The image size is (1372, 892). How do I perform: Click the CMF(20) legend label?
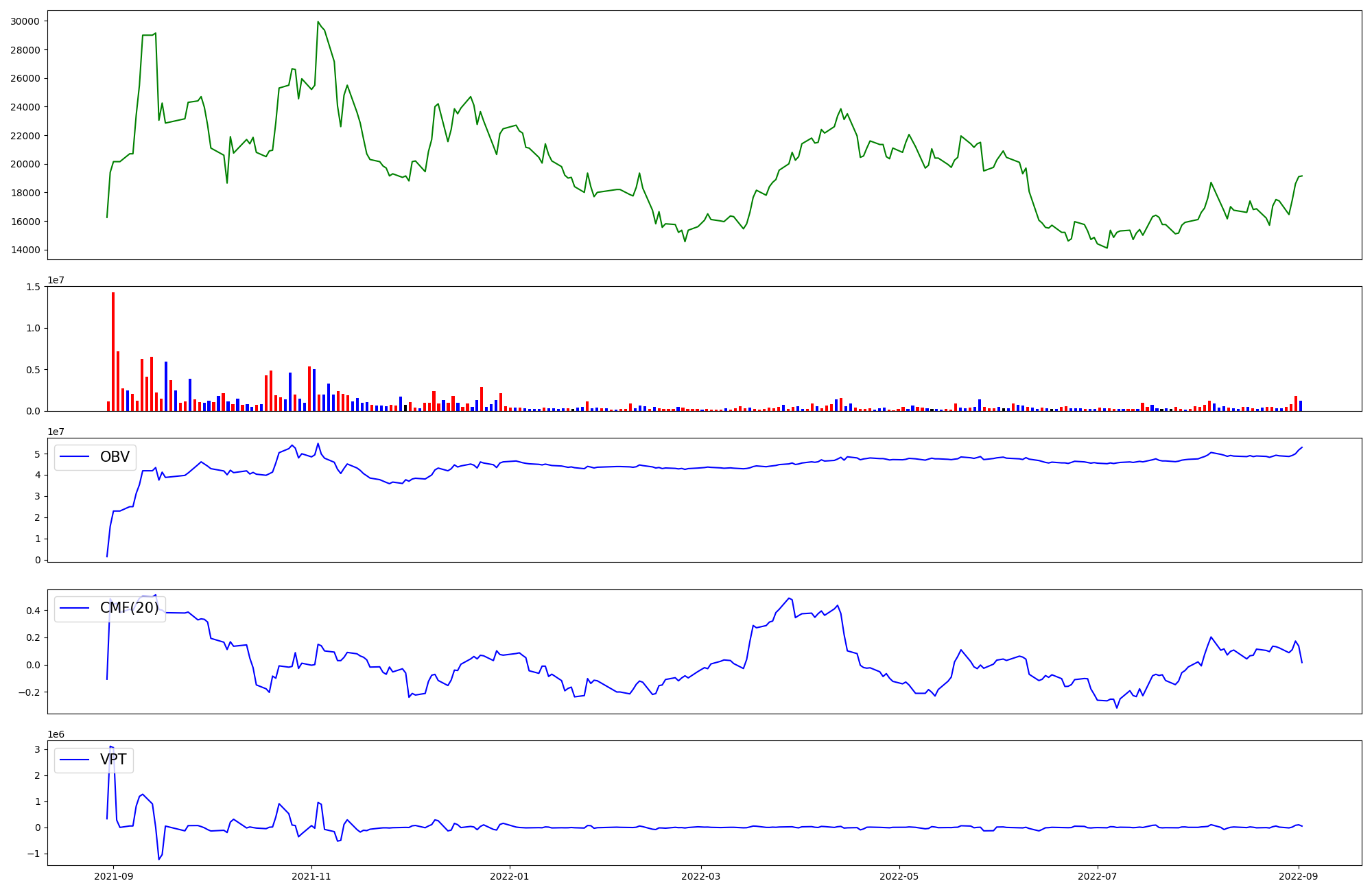pos(129,608)
